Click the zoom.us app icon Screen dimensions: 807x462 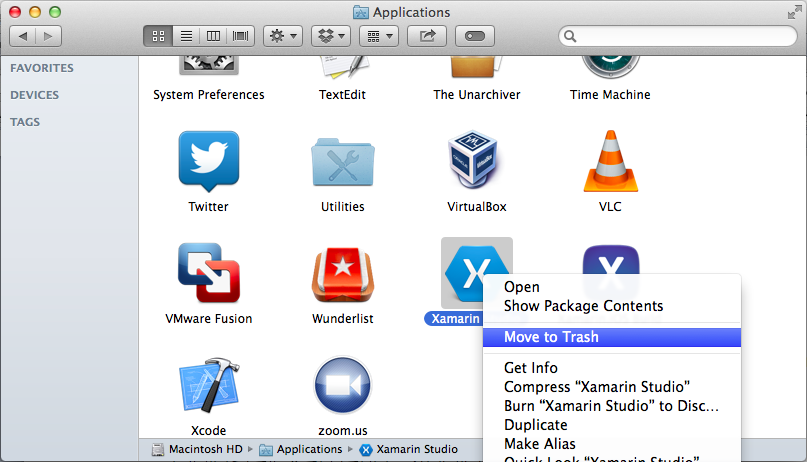pos(343,385)
